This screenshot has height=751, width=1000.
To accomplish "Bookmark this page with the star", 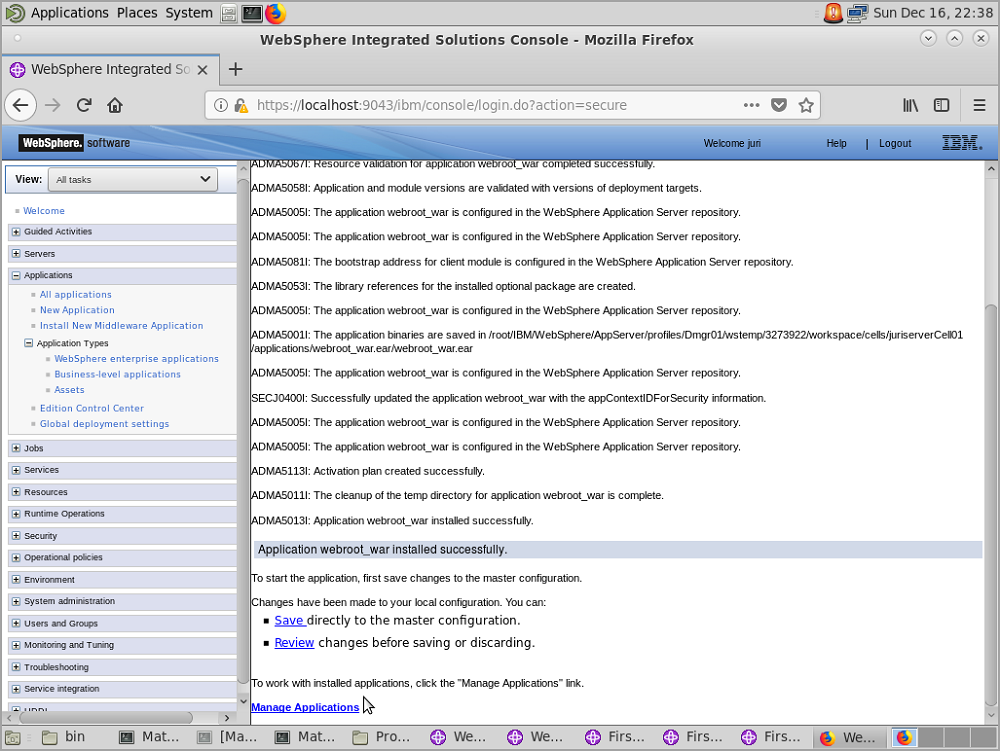I will pyautogui.click(x=806, y=105).
